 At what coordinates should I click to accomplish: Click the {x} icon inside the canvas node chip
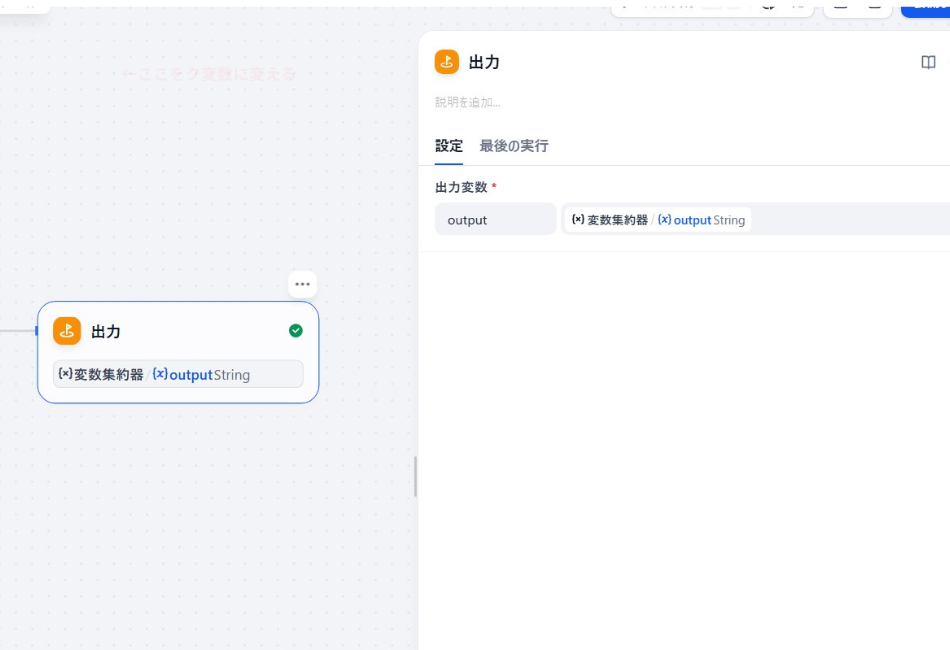(65, 374)
